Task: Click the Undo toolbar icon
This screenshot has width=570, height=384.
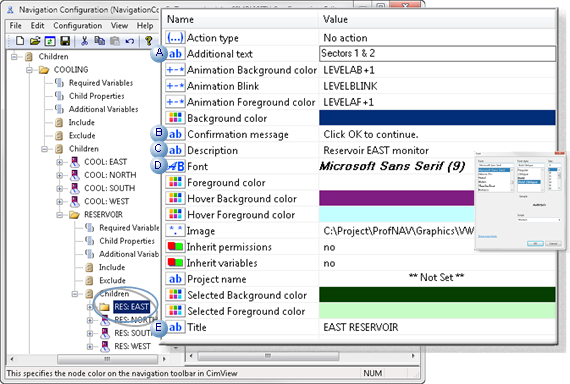Action: [130, 41]
